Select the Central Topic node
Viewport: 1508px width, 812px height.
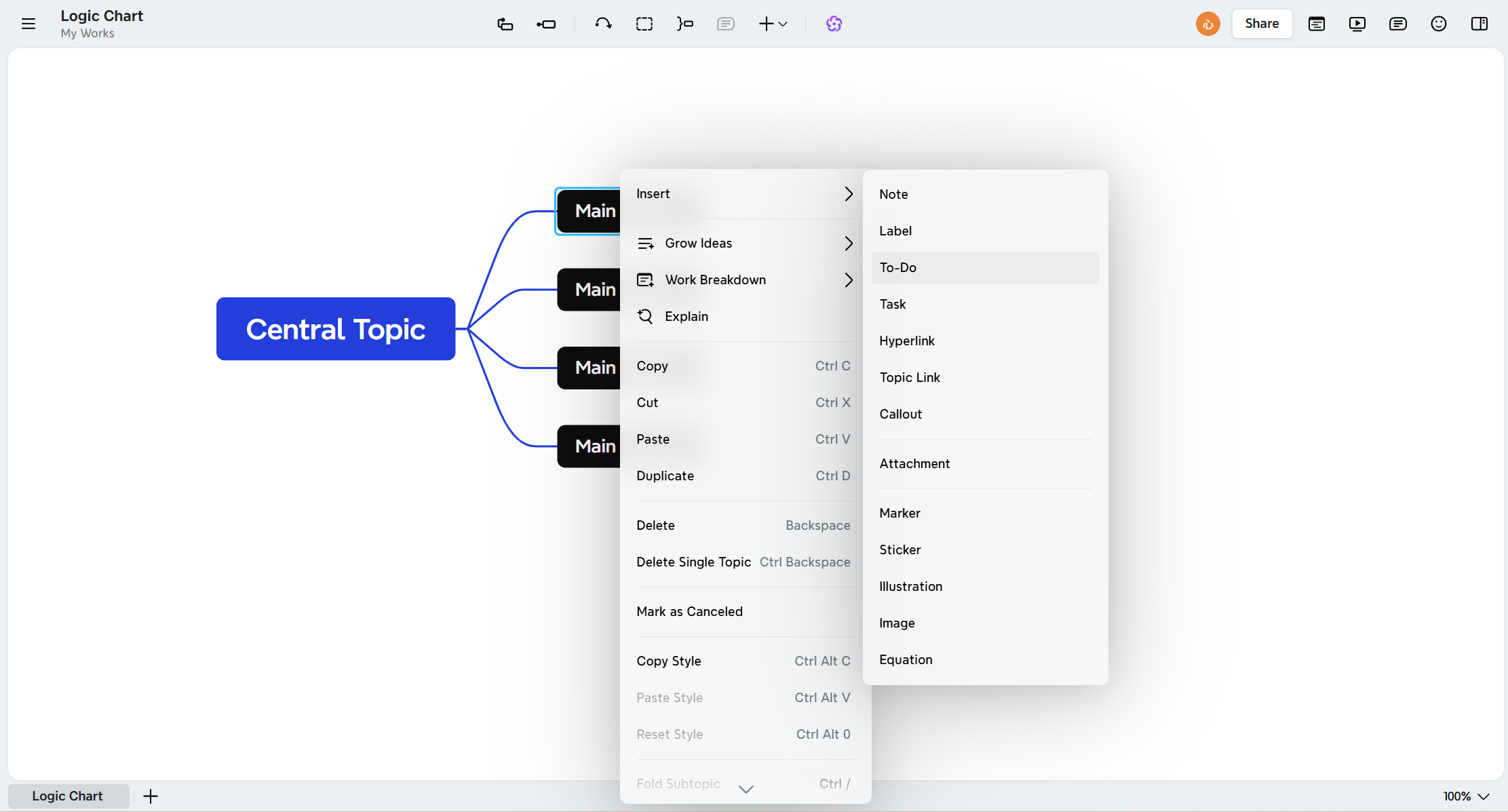(x=336, y=329)
